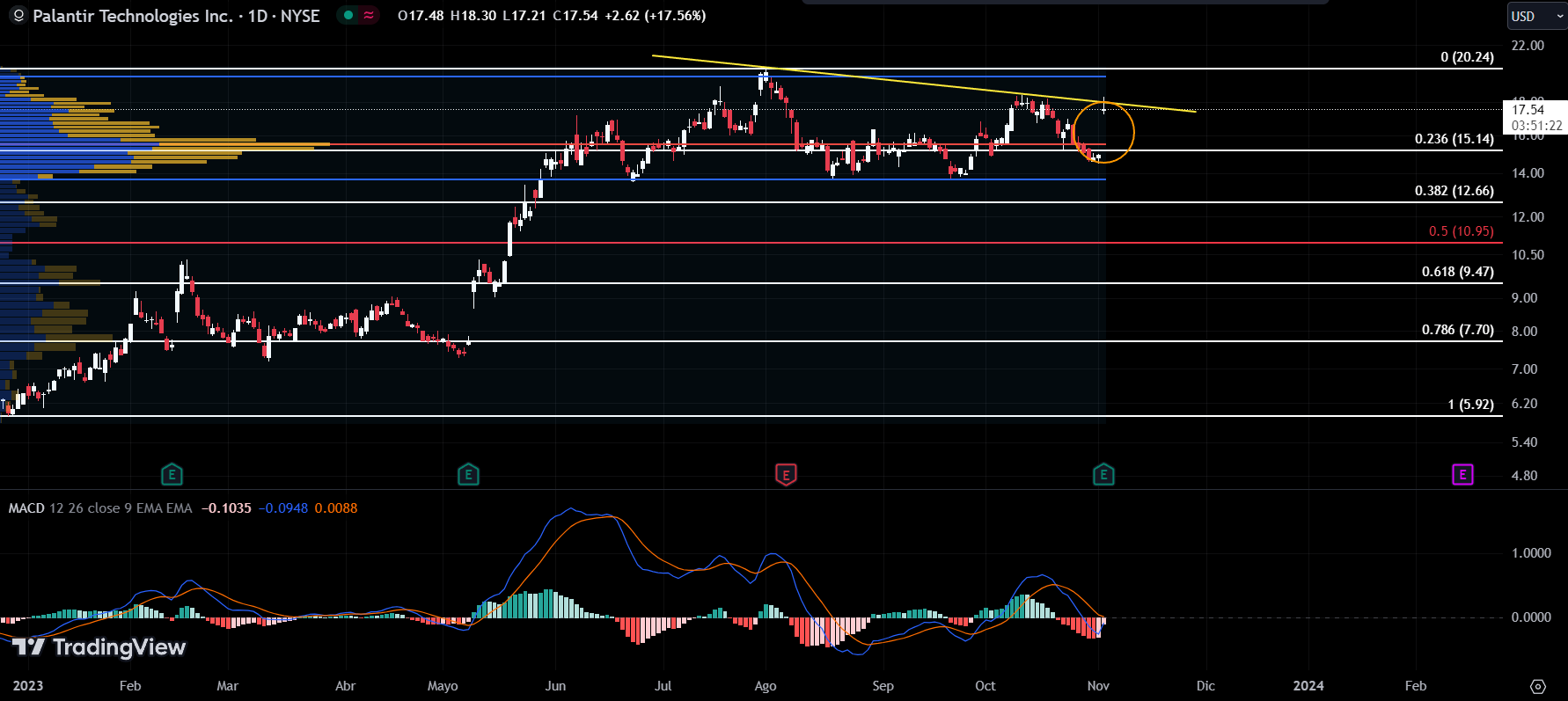Click the Mar time axis label
Viewport: 1568px width, 701px height.
pyautogui.click(x=227, y=686)
